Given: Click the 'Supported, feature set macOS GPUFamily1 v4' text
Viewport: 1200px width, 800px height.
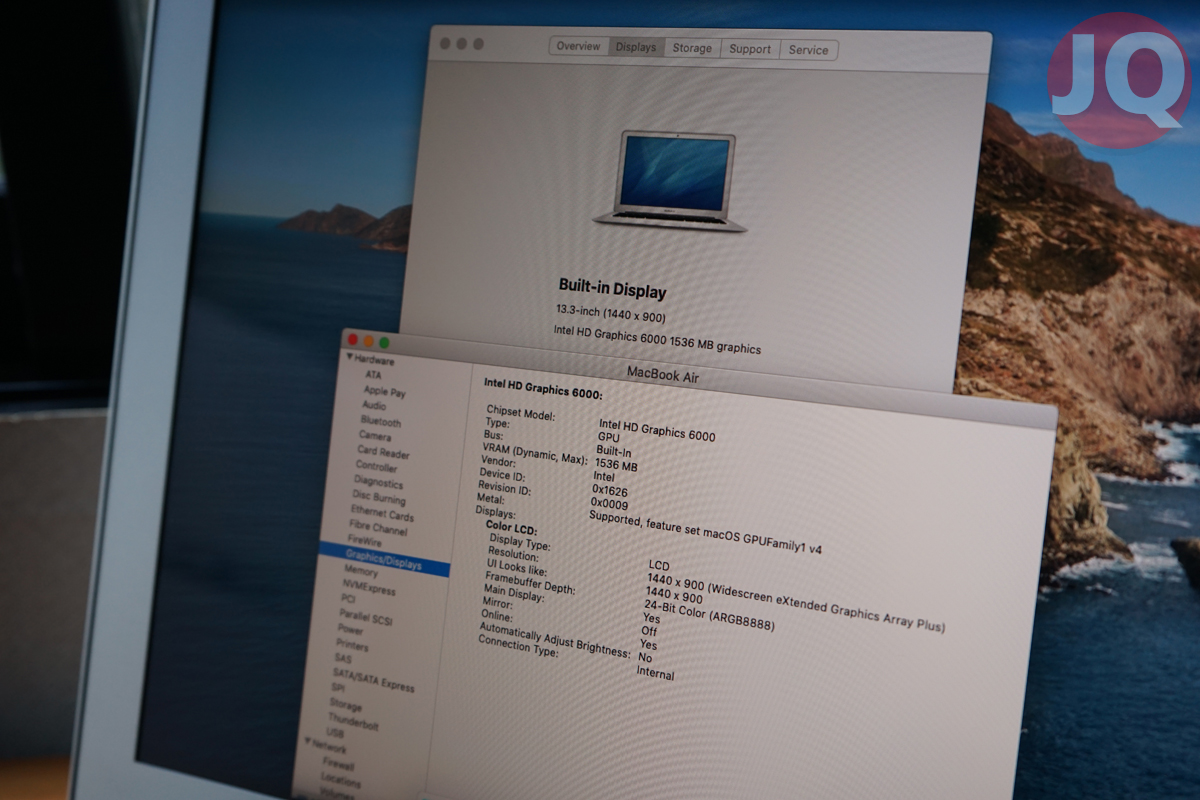Looking at the screenshot, I should (705, 533).
